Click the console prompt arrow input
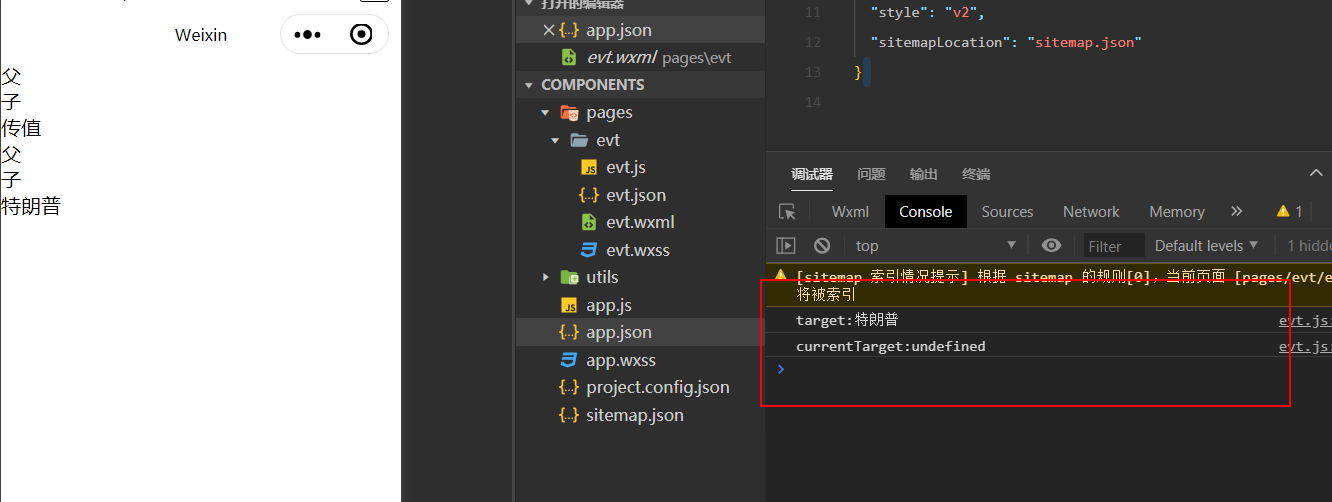Screen dimensions: 1332x502 coord(781,369)
